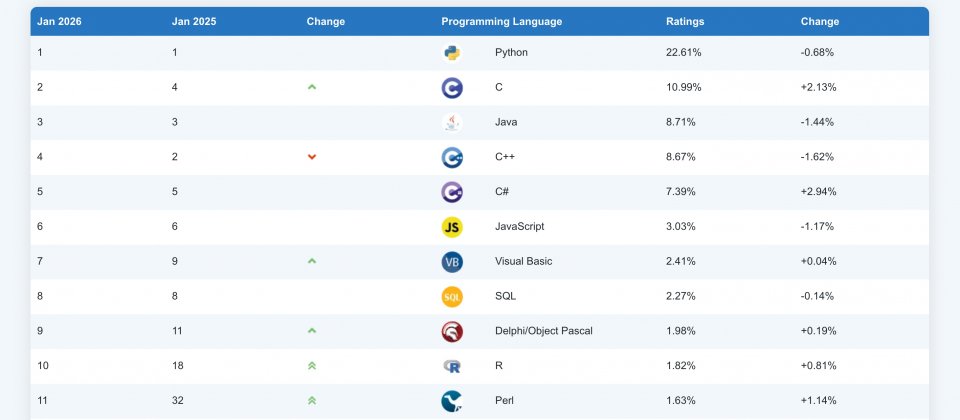Click the 22.61% rating for Python

[683, 53]
